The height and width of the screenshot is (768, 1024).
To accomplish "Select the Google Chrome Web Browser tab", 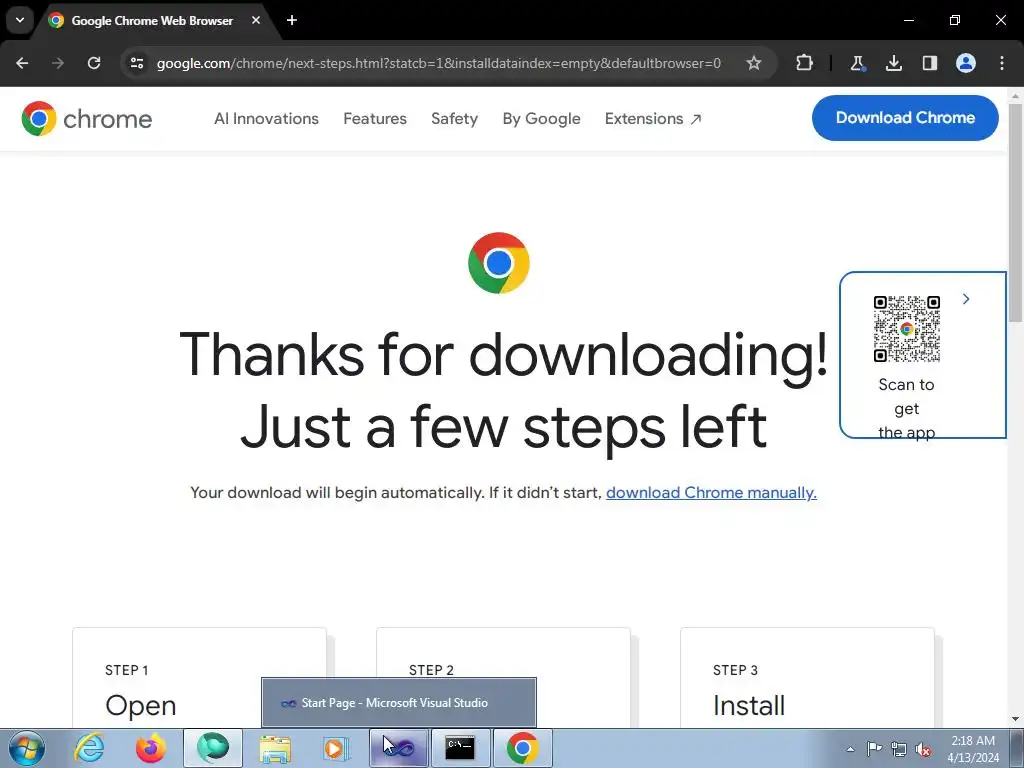I will [152, 21].
